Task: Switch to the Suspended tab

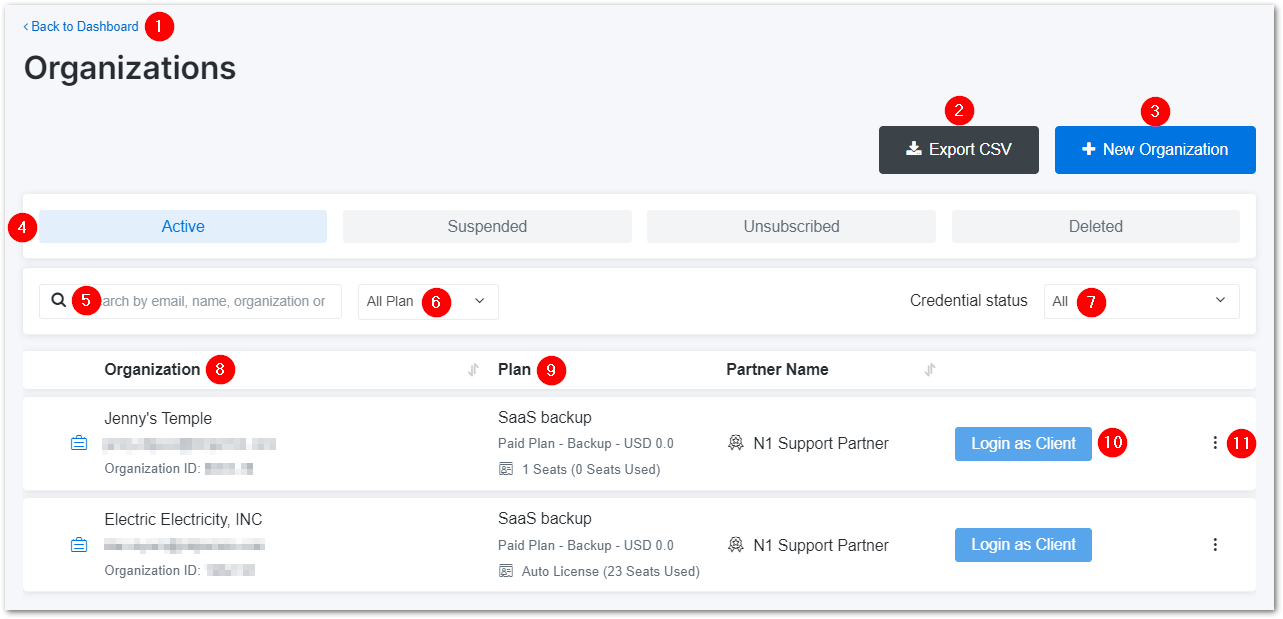Action: [487, 227]
